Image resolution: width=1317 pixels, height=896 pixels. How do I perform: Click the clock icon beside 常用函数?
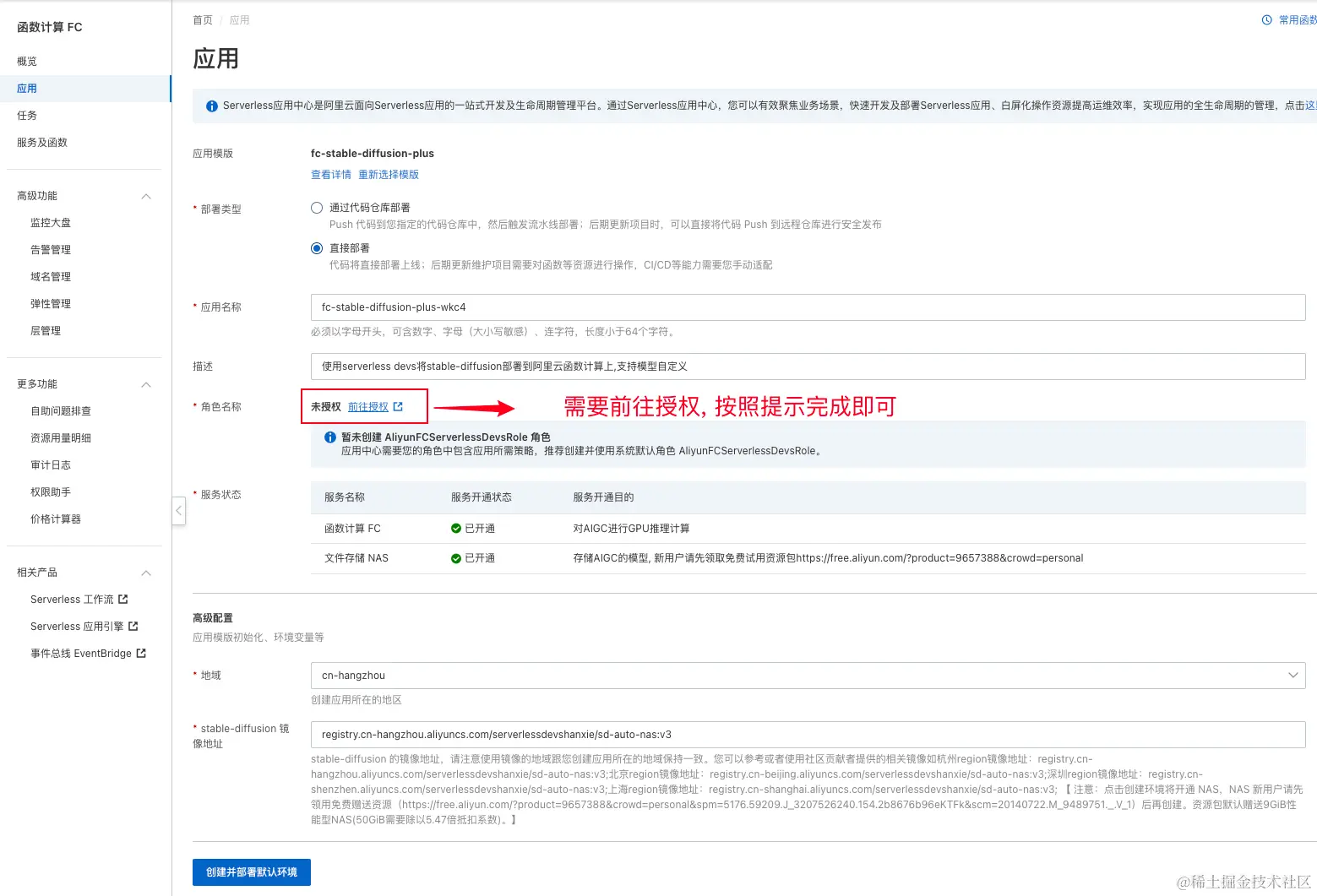[1267, 20]
